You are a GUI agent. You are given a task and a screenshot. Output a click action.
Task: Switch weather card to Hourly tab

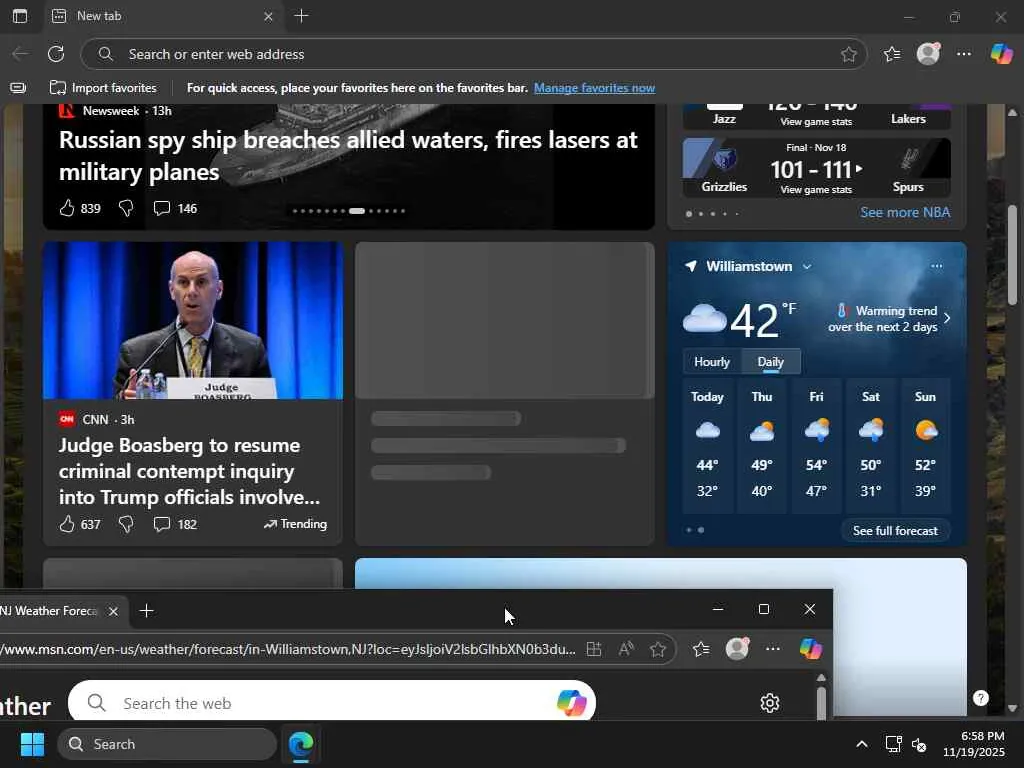(712, 362)
